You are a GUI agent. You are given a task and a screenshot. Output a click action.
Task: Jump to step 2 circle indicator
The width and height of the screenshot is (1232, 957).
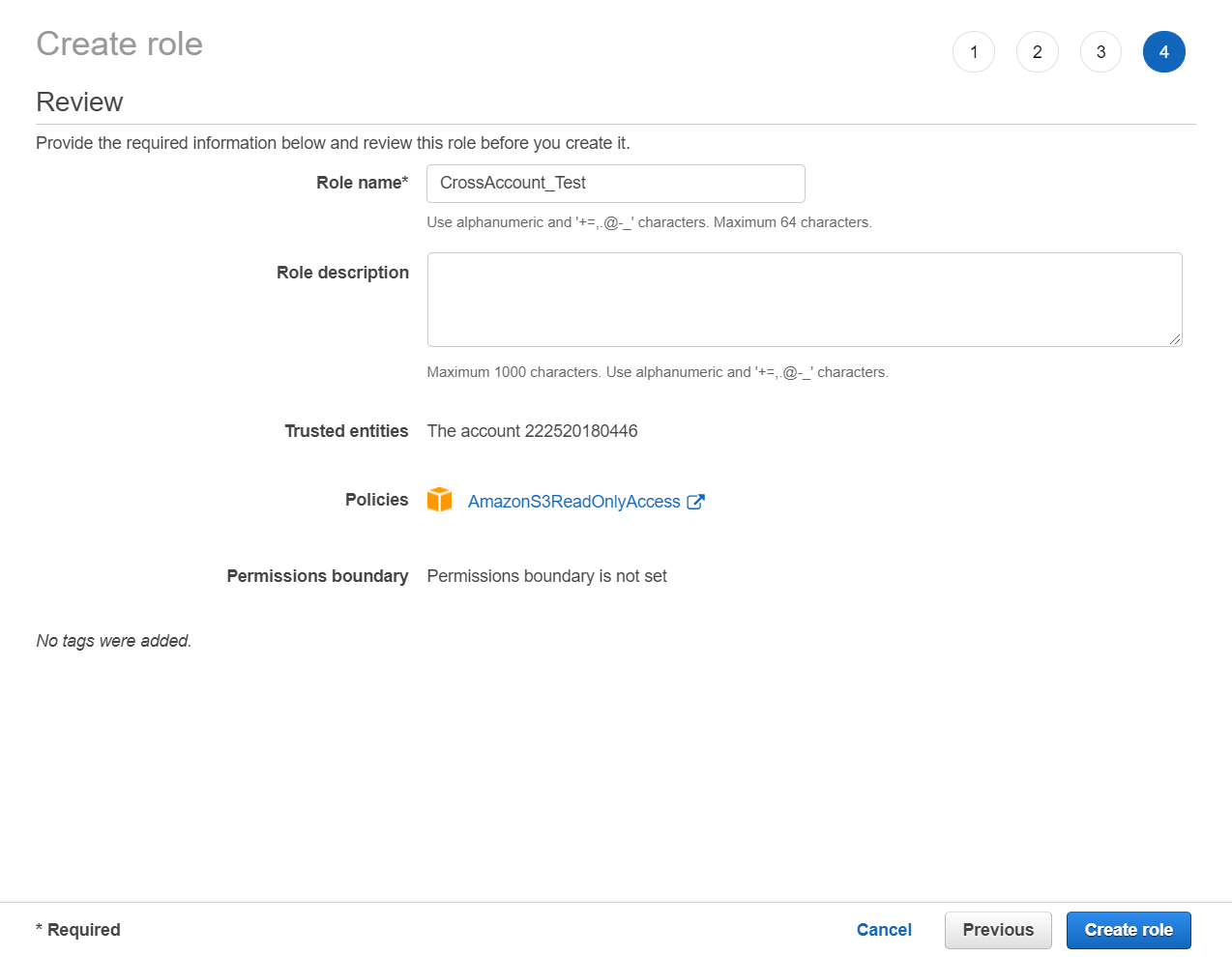1037,52
